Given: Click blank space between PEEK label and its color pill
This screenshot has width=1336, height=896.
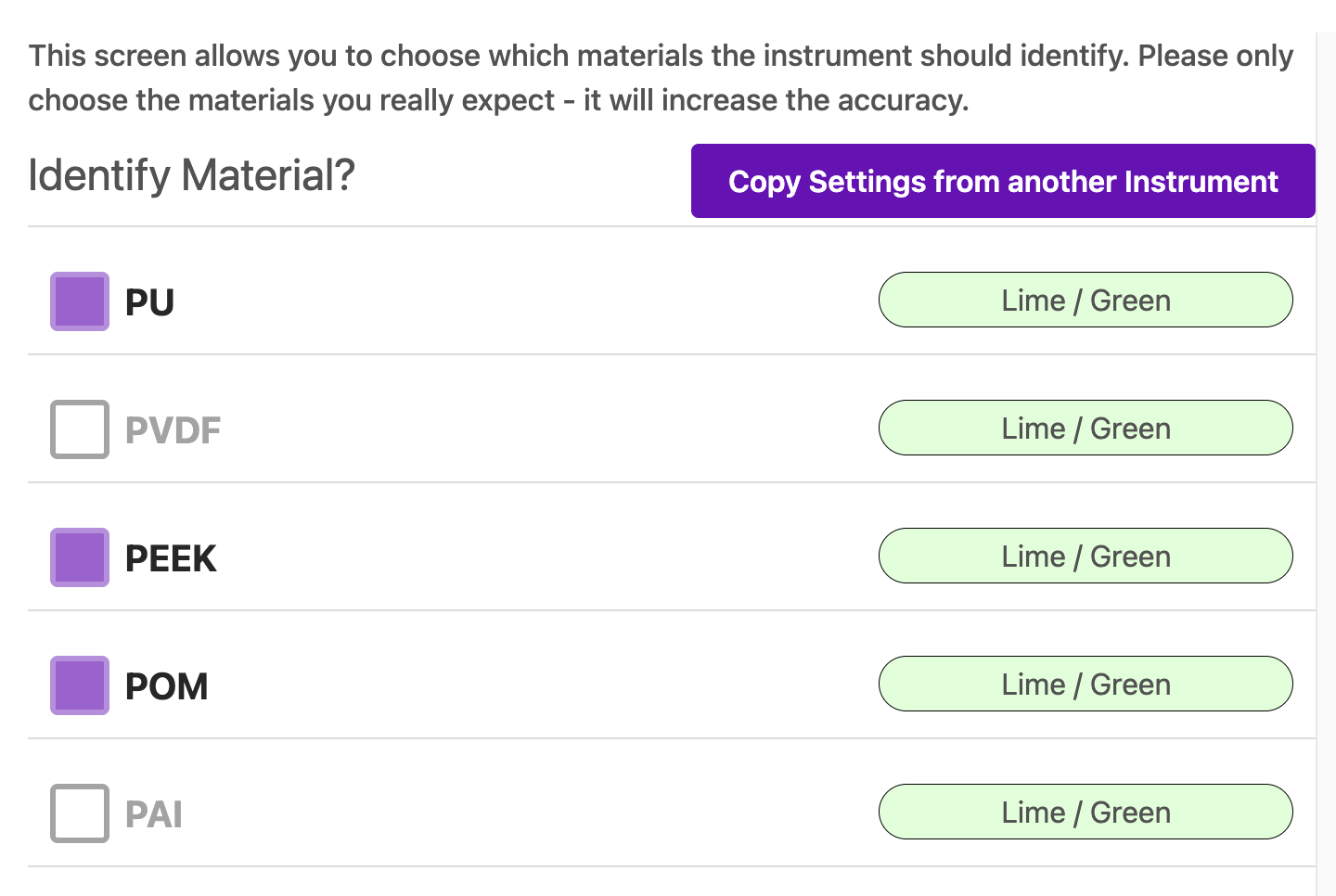Looking at the screenshot, I should click(547, 557).
